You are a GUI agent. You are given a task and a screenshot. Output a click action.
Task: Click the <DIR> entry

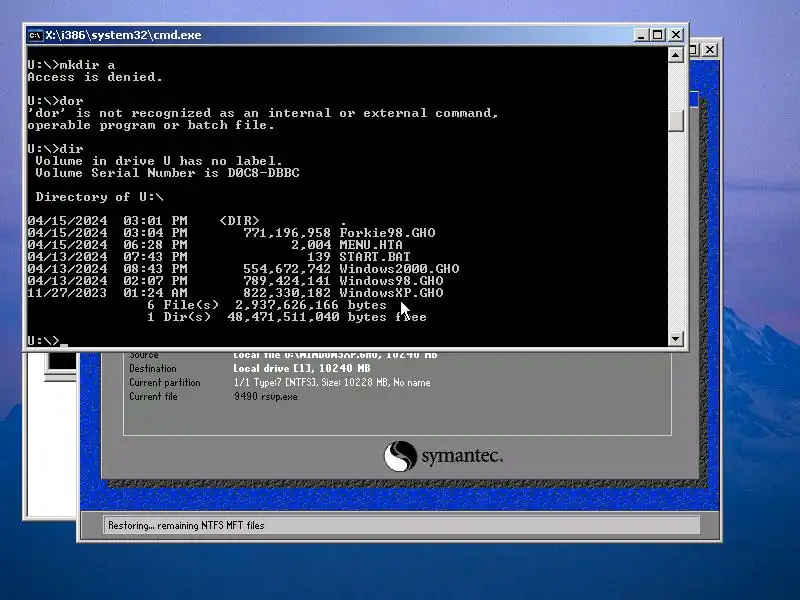(239, 221)
